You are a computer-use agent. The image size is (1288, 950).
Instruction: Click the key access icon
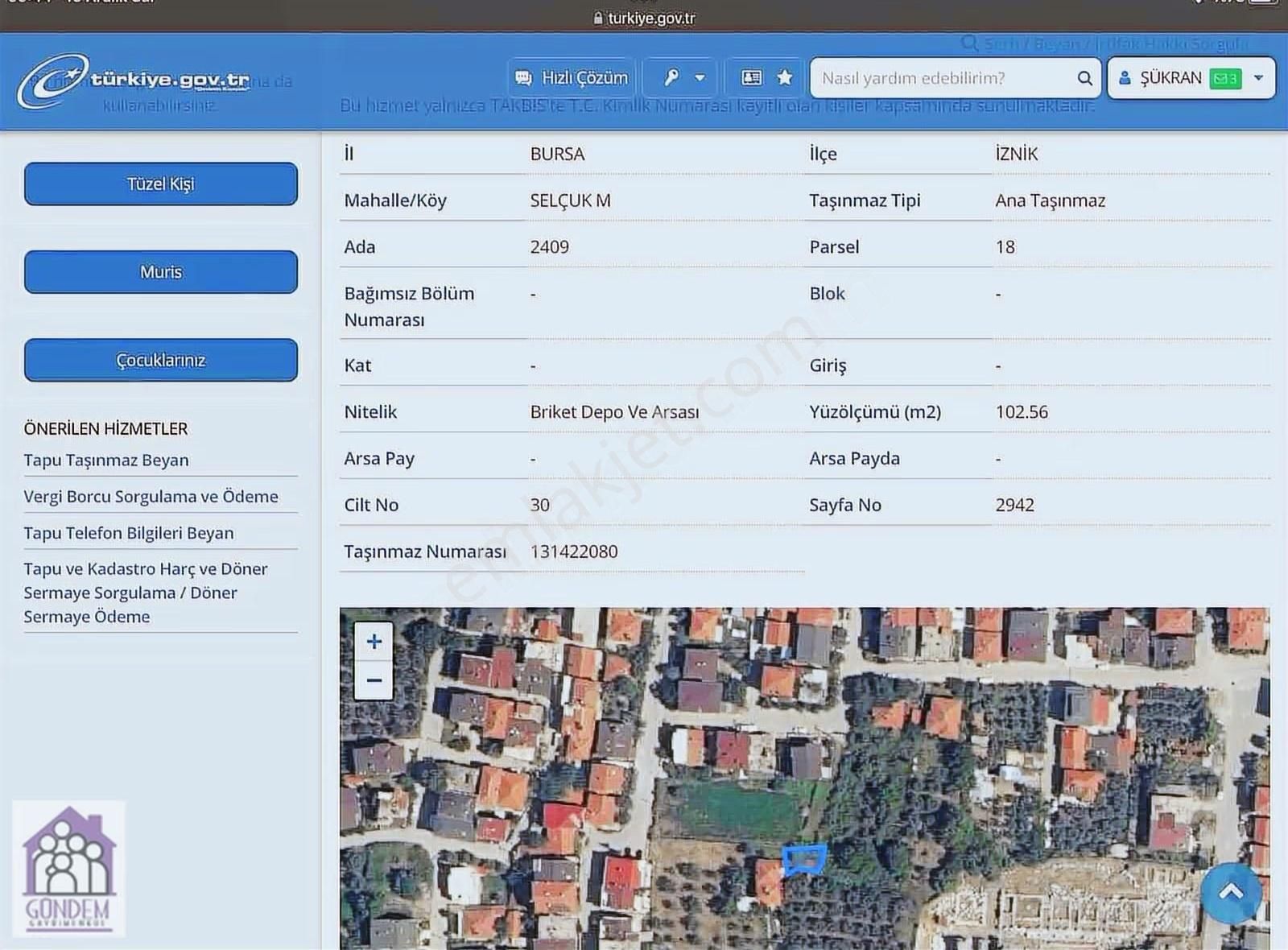click(671, 78)
